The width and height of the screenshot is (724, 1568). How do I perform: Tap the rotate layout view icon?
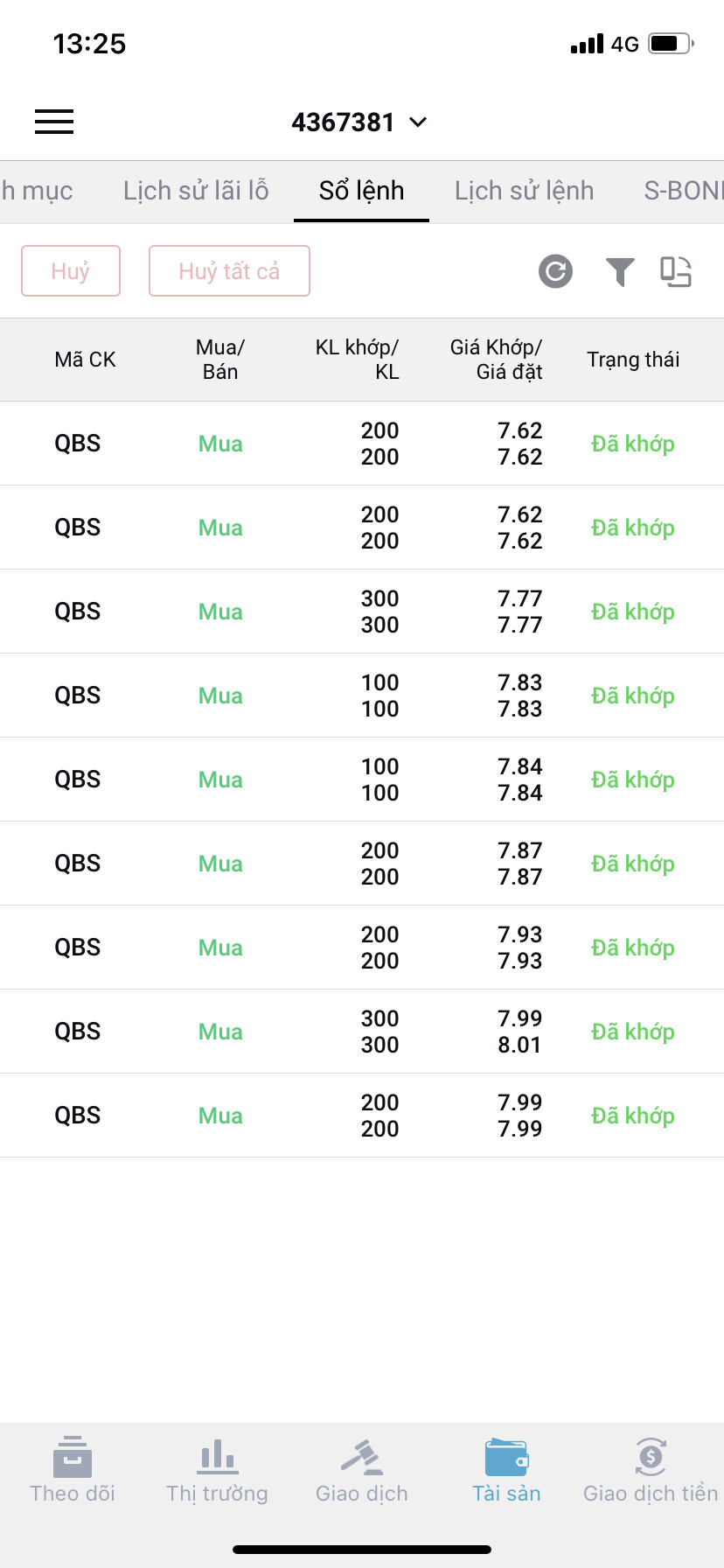pyautogui.click(x=676, y=271)
